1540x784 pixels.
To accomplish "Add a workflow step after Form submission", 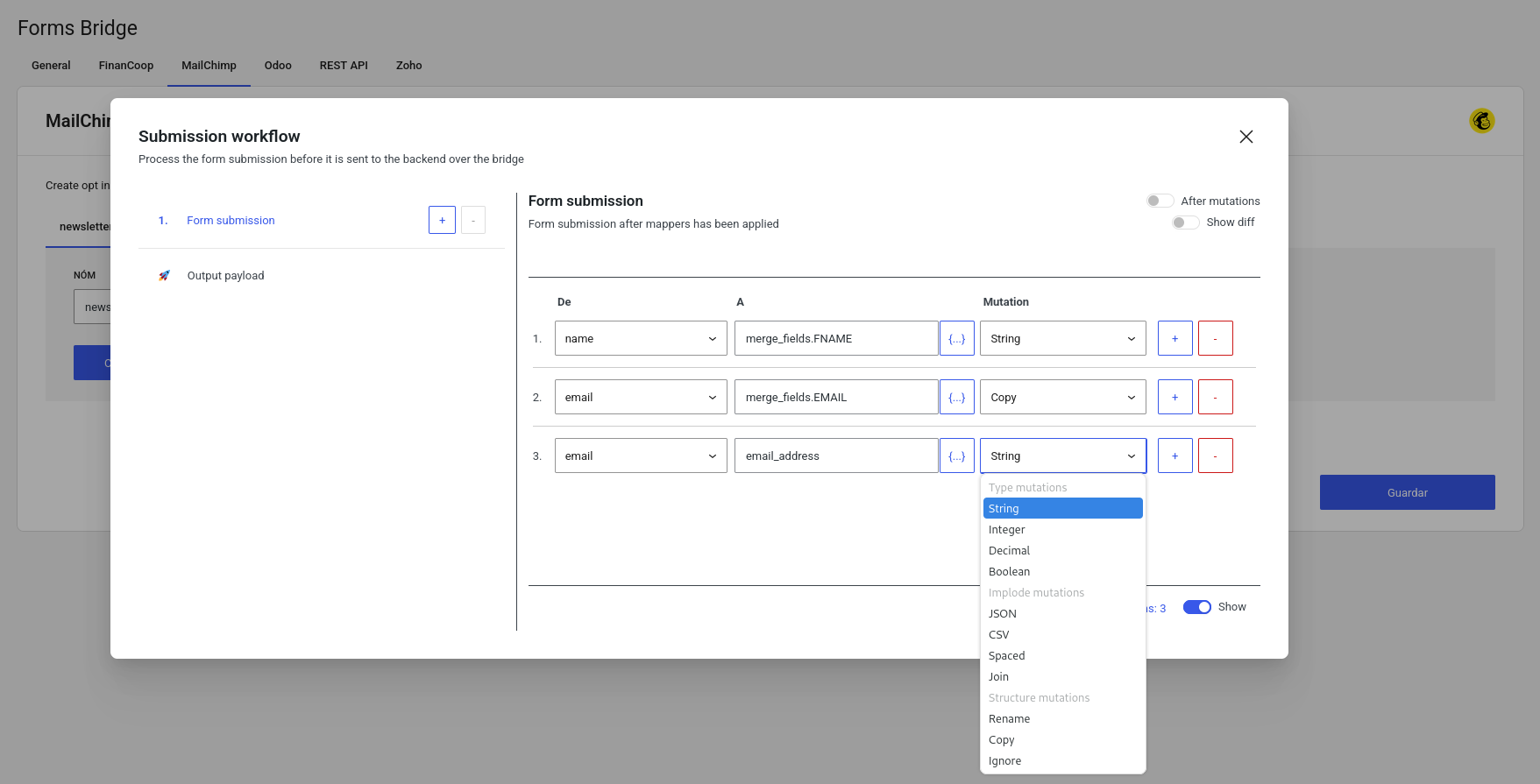I will (x=442, y=220).
